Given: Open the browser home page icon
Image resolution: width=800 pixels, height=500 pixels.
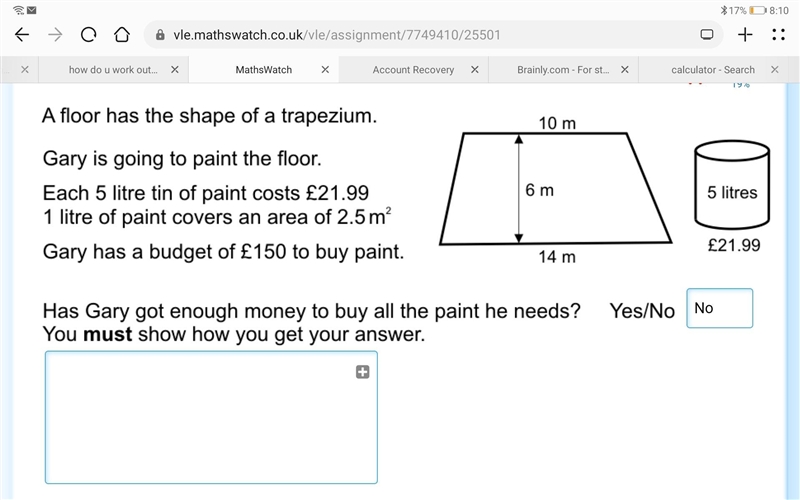Looking at the screenshot, I should coord(121,35).
